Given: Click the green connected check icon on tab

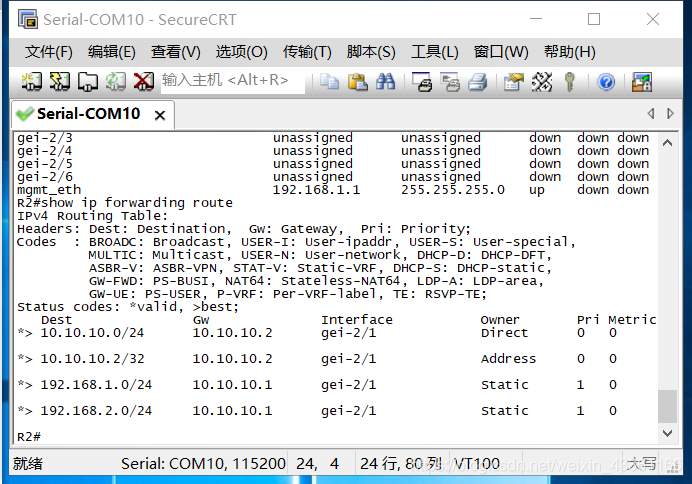Looking at the screenshot, I should (24, 114).
